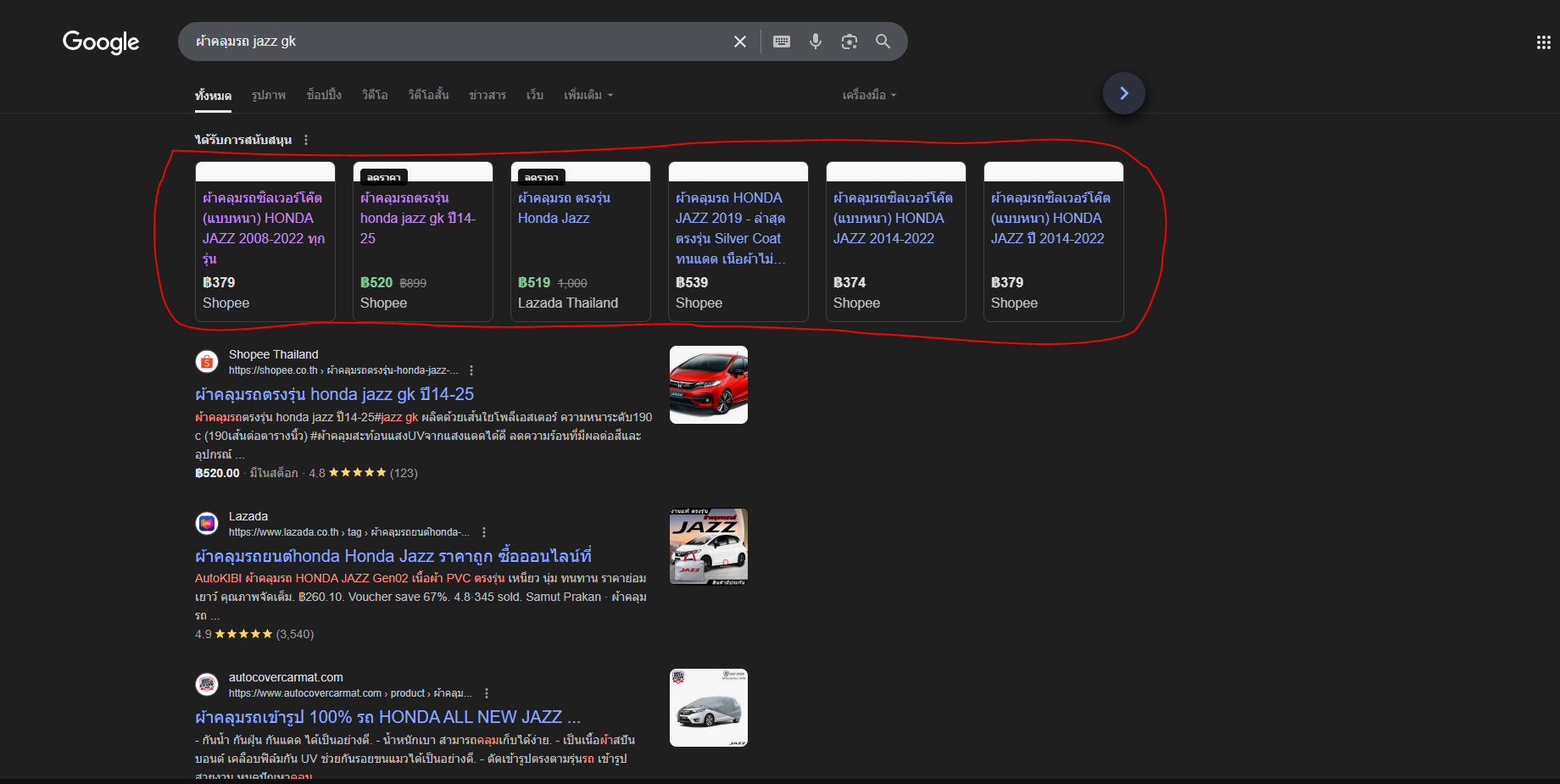The height and width of the screenshot is (784, 1560).
Task: Click the ฿520.00 price in Shopee result
Action: [217, 473]
